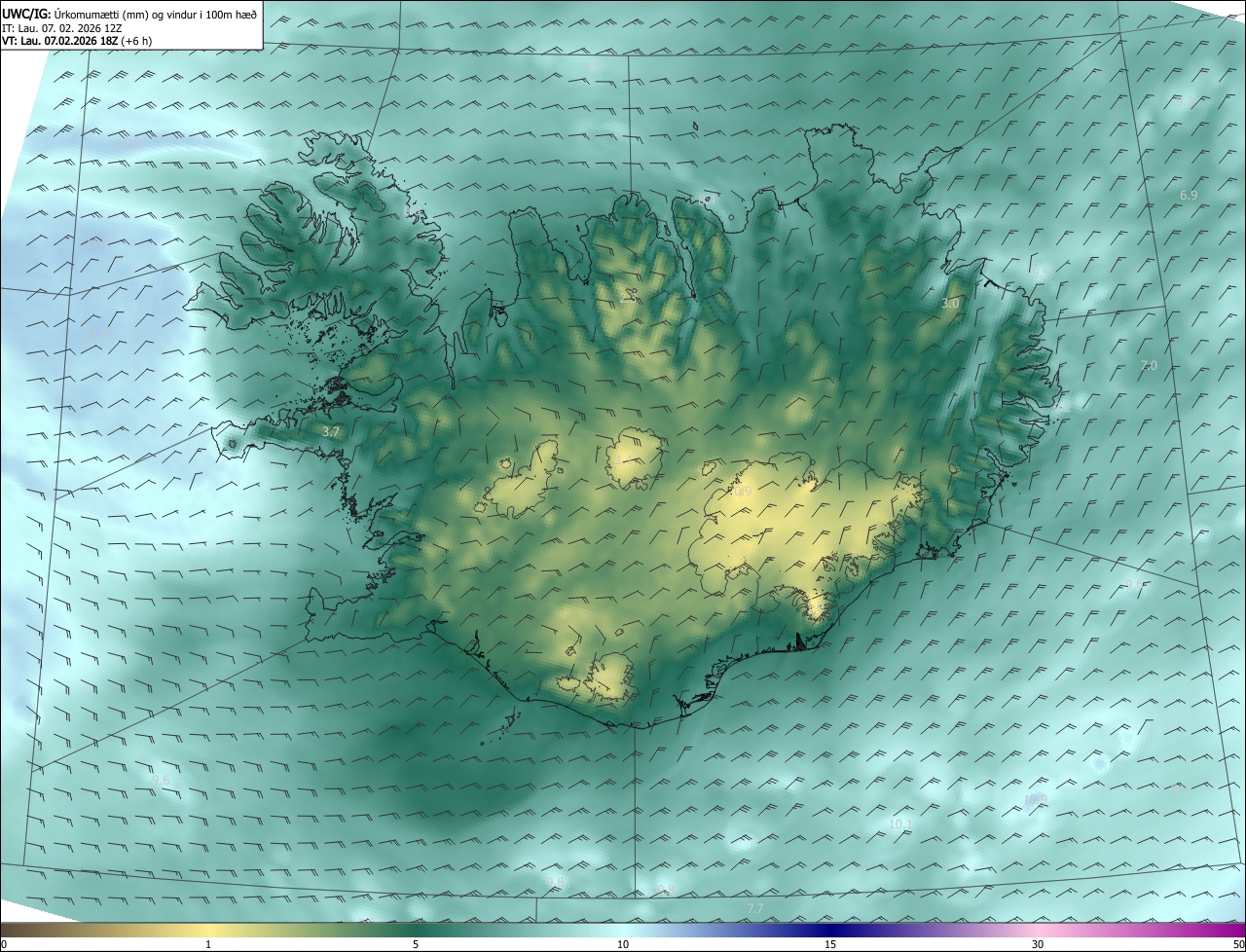
Task: Click the '7.0' value east of Iceland
Action: [x=1149, y=365]
